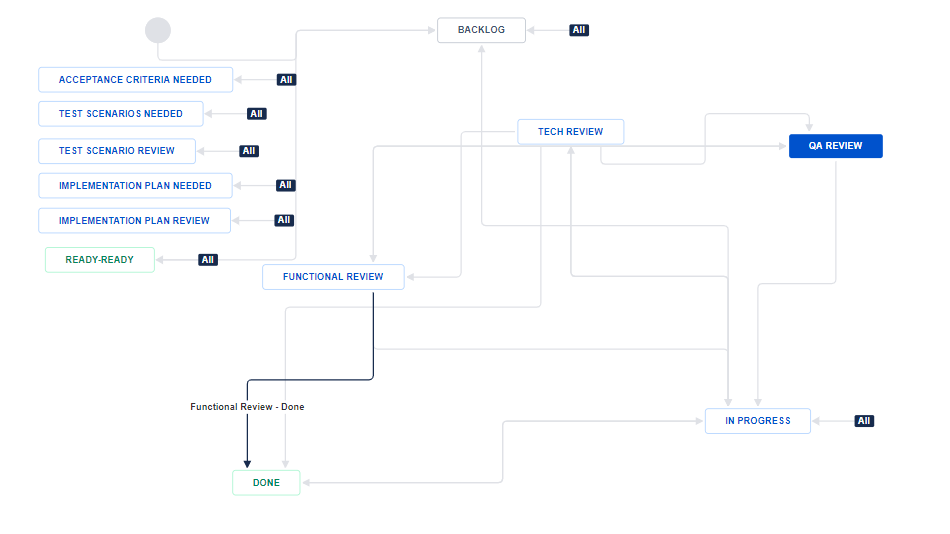Click All badge next to READY-READY
Screen dimensions: 950x534
coord(208,260)
